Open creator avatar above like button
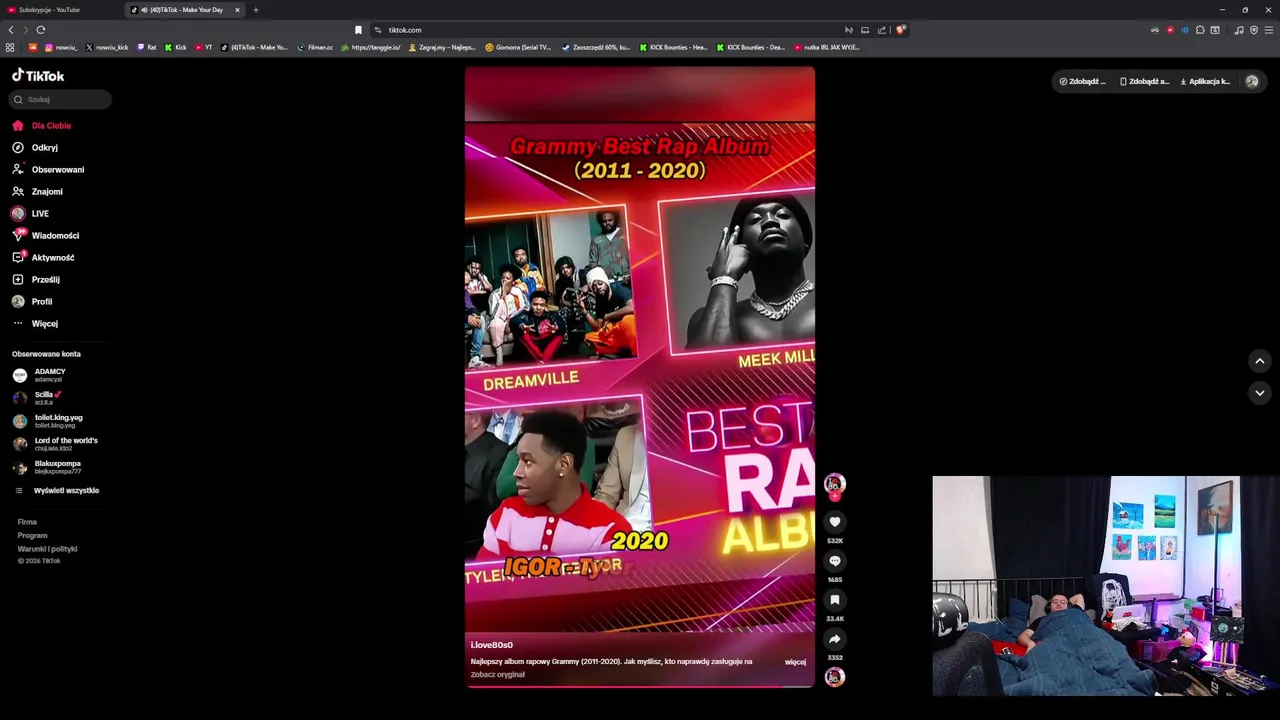The height and width of the screenshot is (720, 1280). [835, 483]
